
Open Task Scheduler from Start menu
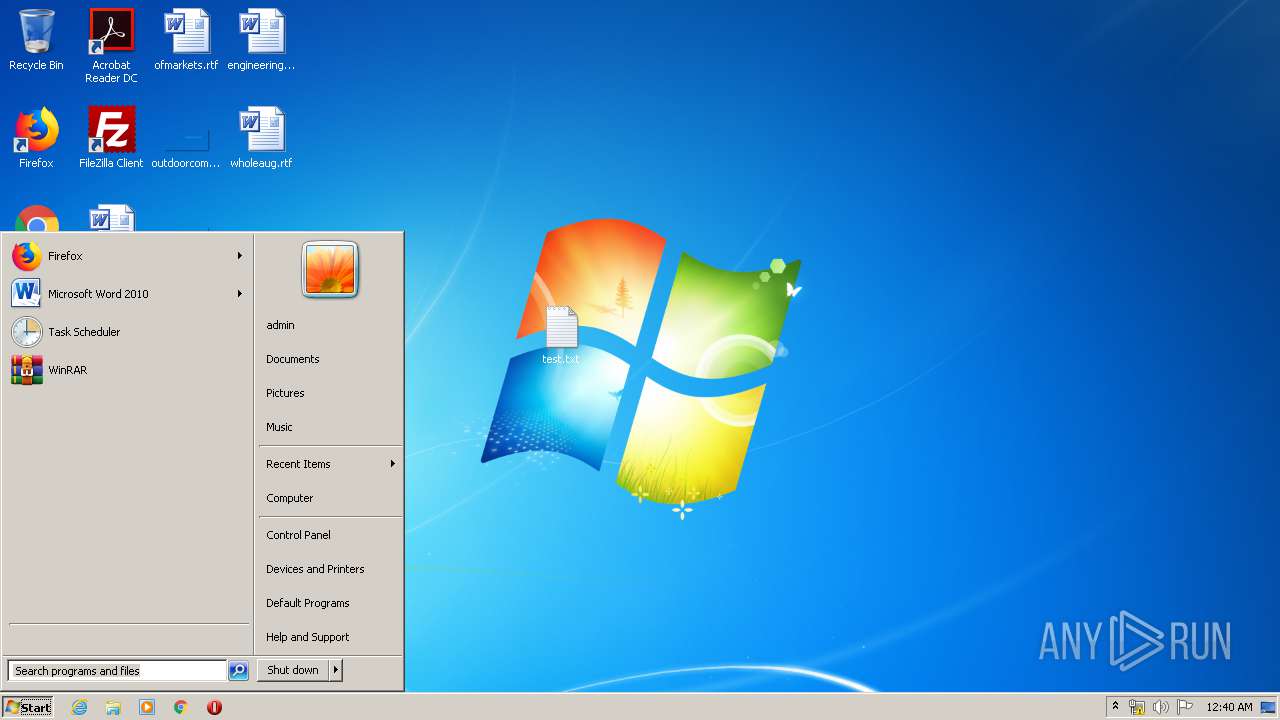(x=128, y=332)
